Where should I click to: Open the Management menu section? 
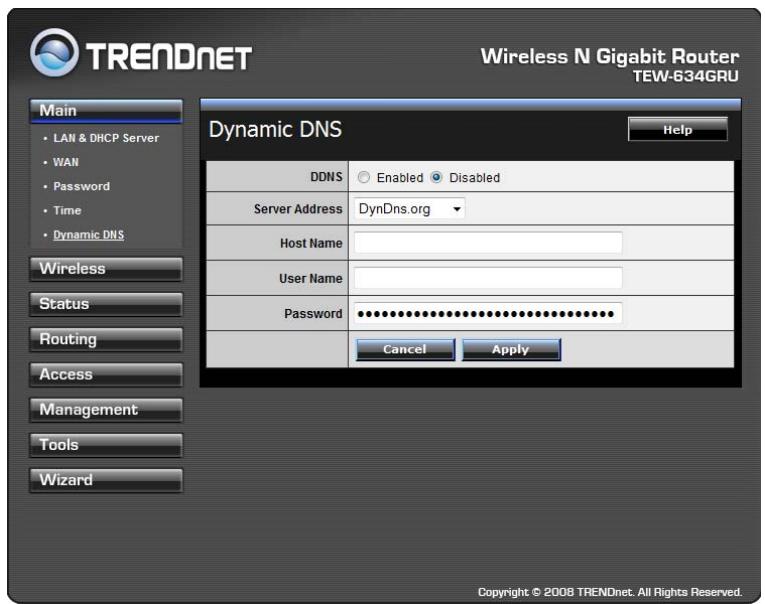pos(106,409)
